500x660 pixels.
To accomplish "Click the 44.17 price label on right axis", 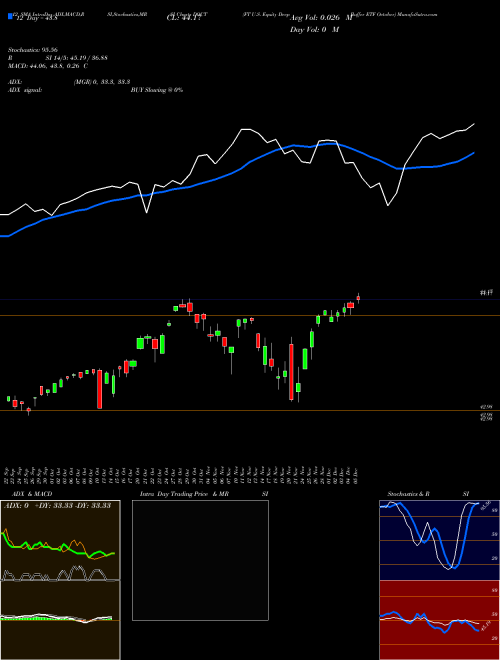I will click(x=486, y=293).
